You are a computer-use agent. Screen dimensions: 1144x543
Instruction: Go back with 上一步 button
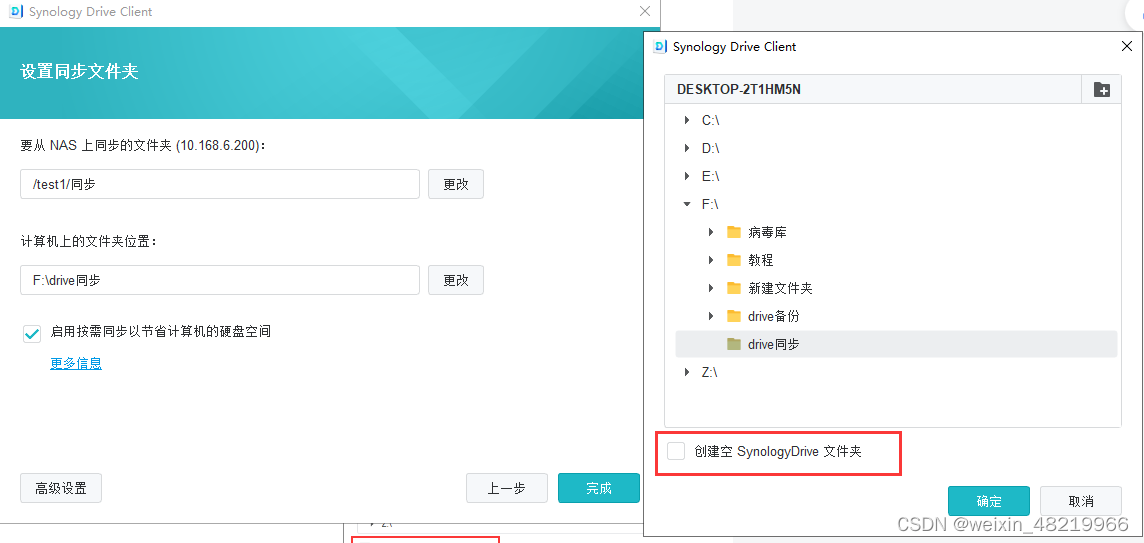506,488
